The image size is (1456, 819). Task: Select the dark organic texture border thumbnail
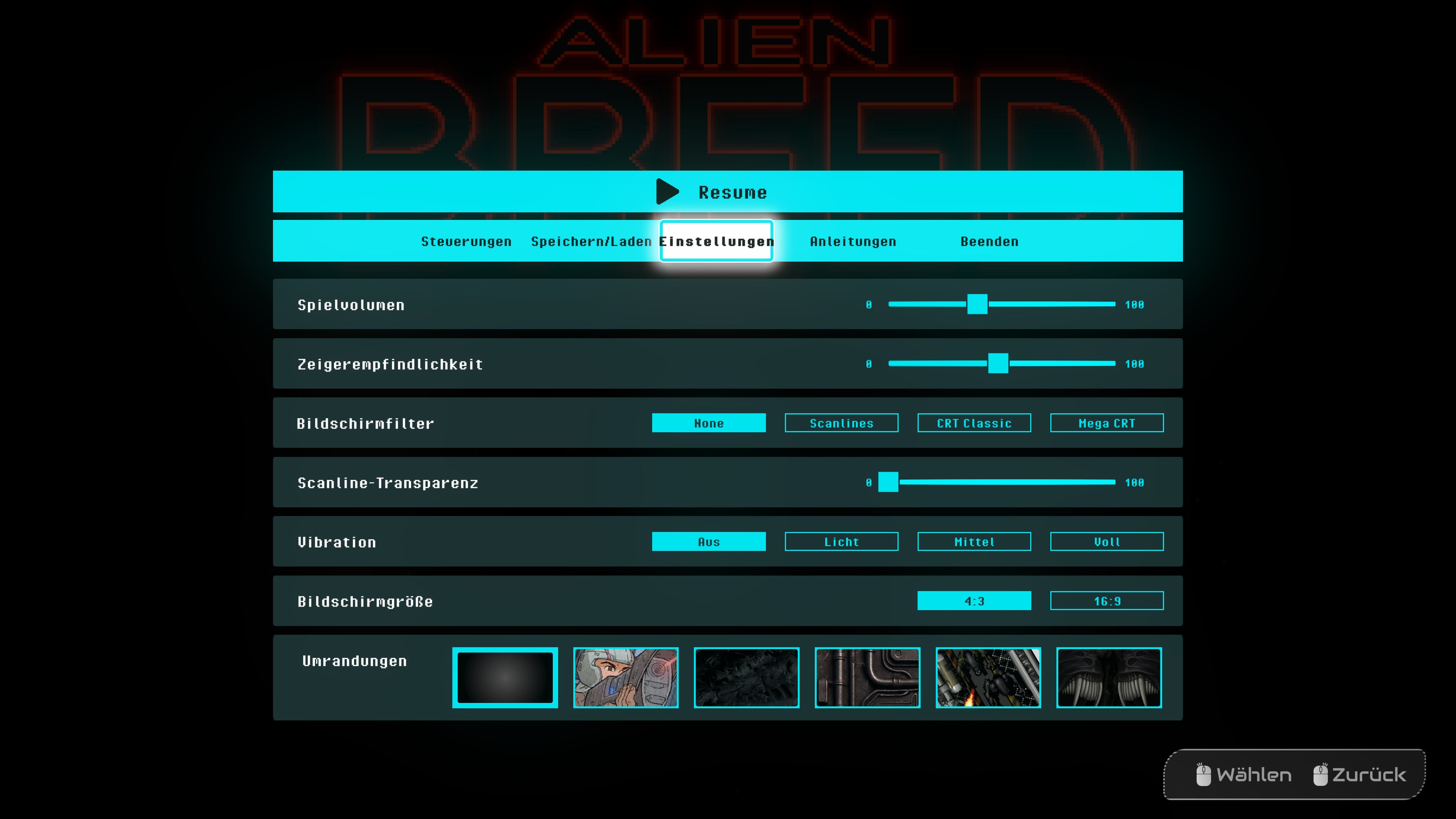click(x=747, y=678)
